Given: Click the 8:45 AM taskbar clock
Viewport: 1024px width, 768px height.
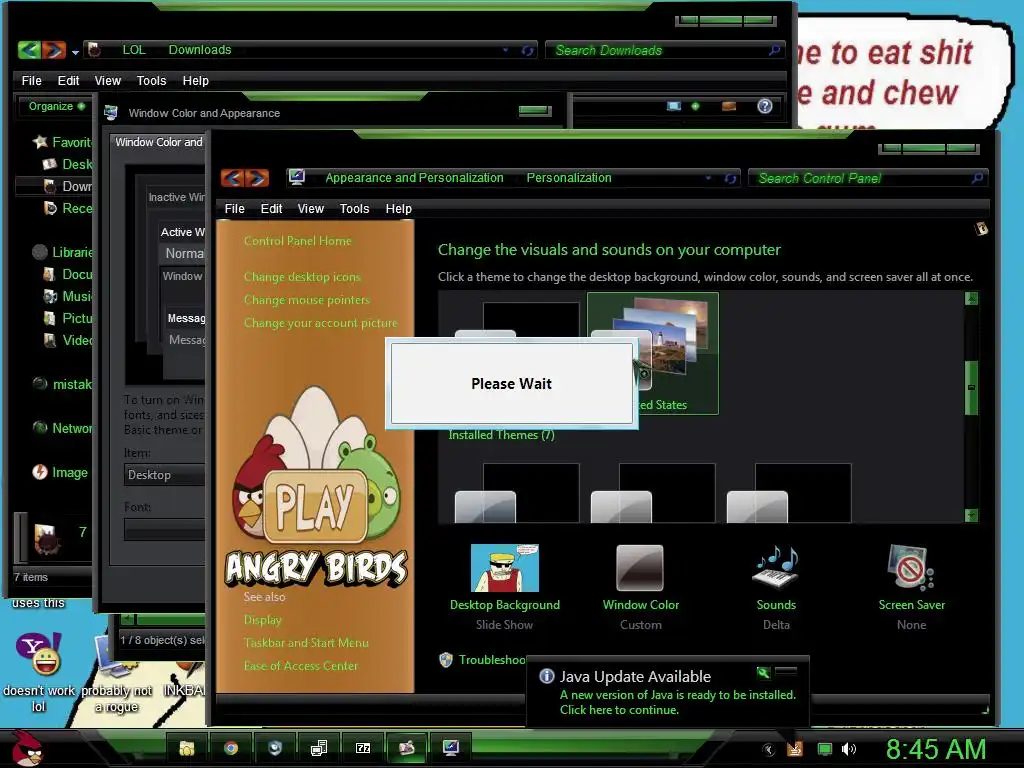Looking at the screenshot, I should pos(936,749).
